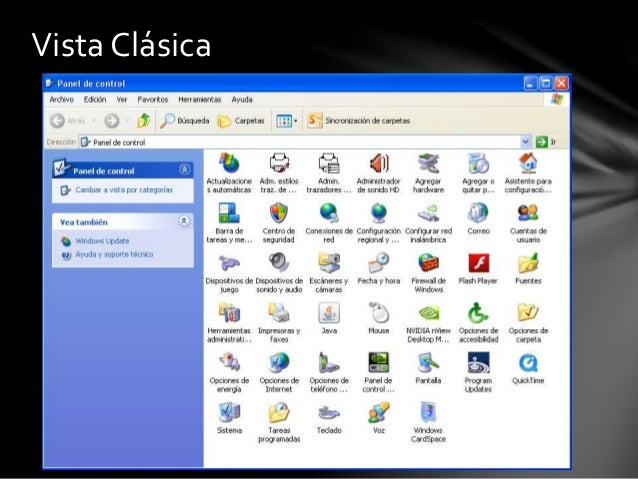Open the Views dropdown button
This screenshot has width=638, height=479.
(x=287, y=120)
